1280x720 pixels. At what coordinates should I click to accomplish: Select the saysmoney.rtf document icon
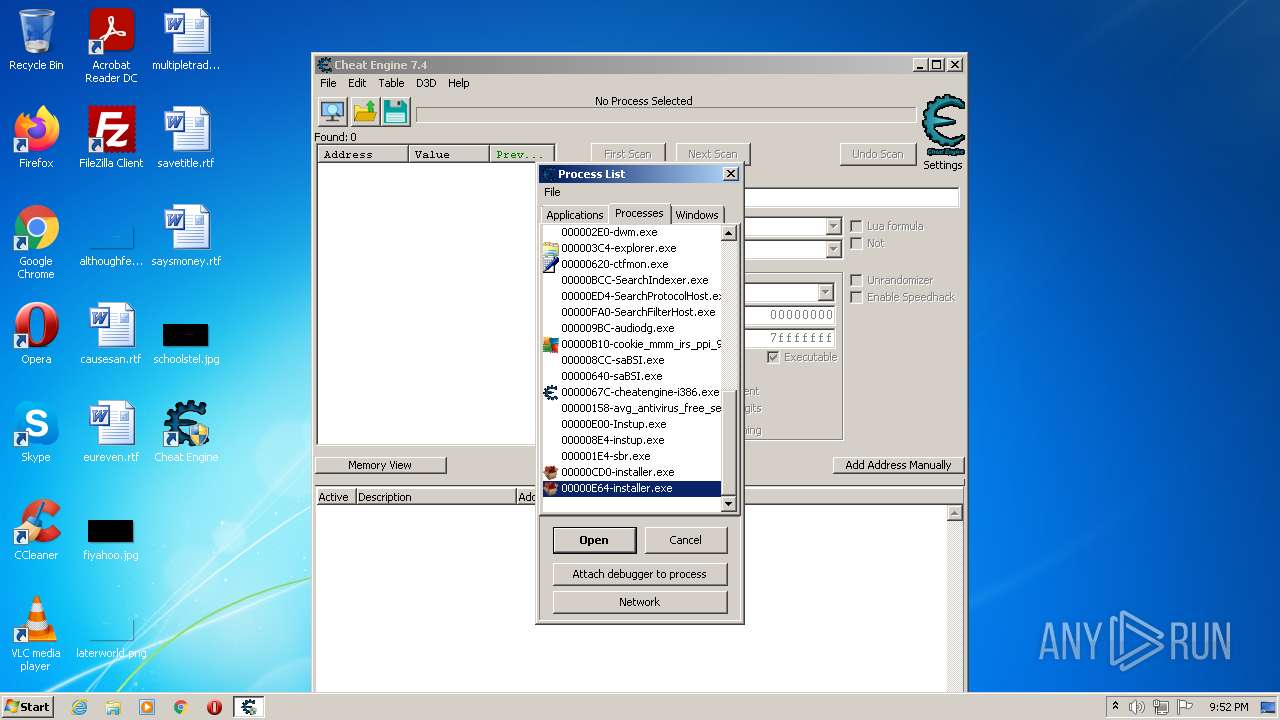click(186, 236)
